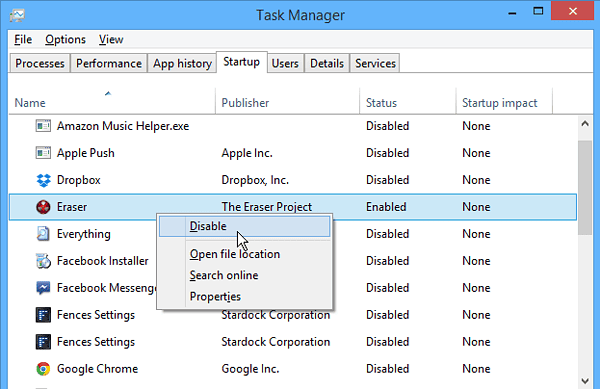This screenshot has height=389, width=600.
Task: Choose Search online in context menu
Action: pos(245,275)
